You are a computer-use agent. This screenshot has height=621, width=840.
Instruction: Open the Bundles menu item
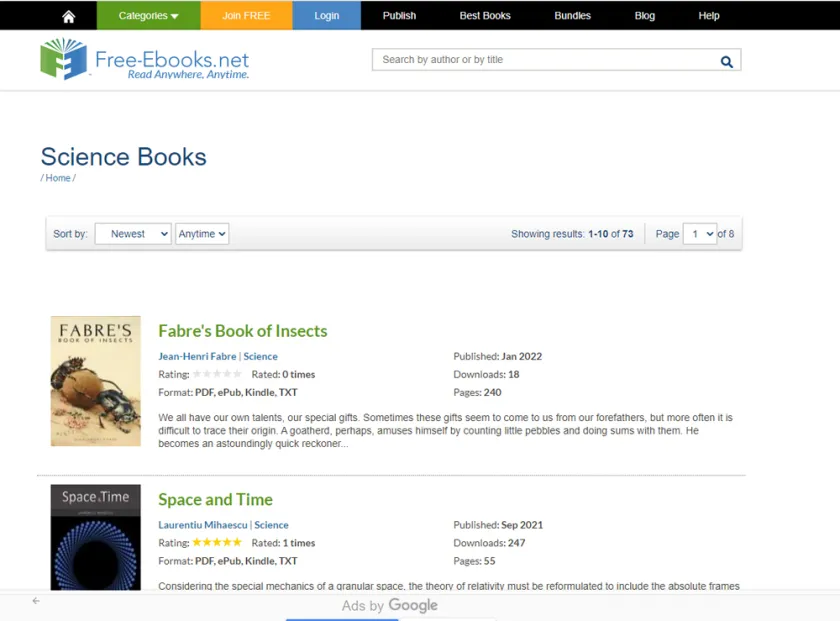[572, 15]
